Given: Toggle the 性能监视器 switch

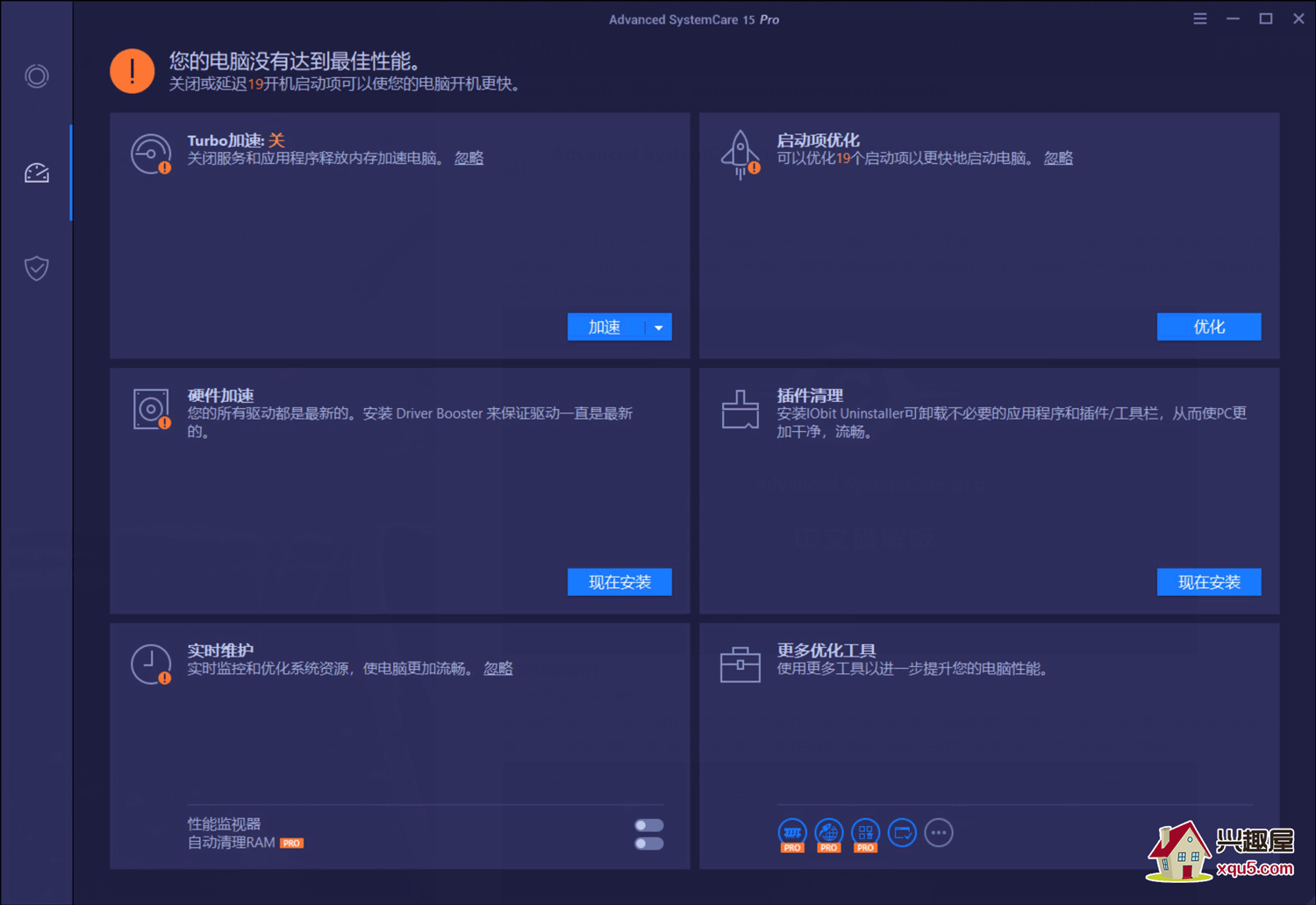Looking at the screenshot, I should point(649,825).
